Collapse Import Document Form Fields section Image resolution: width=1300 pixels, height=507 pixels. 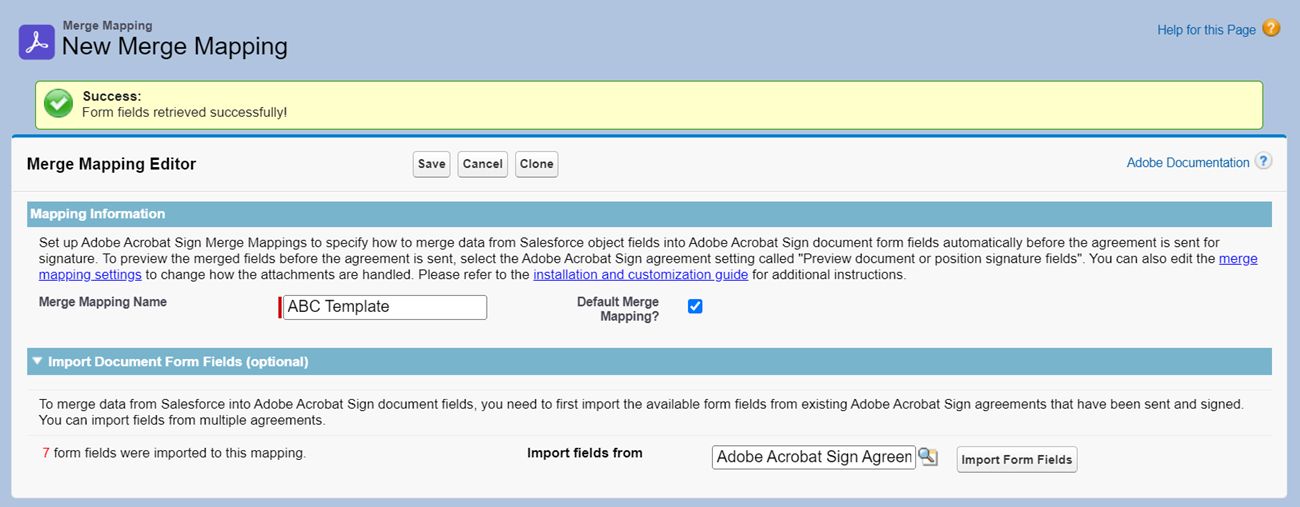(38, 361)
